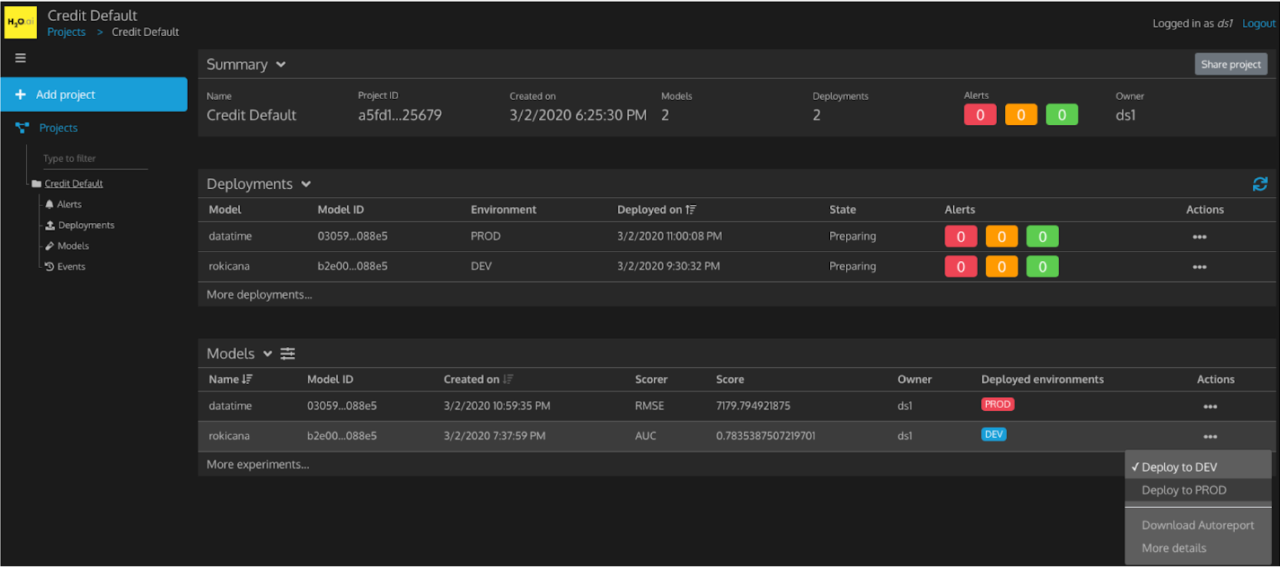The width and height of the screenshot is (1280, 567).
Task: Collapse the Models section chevron
Action: 267,354
